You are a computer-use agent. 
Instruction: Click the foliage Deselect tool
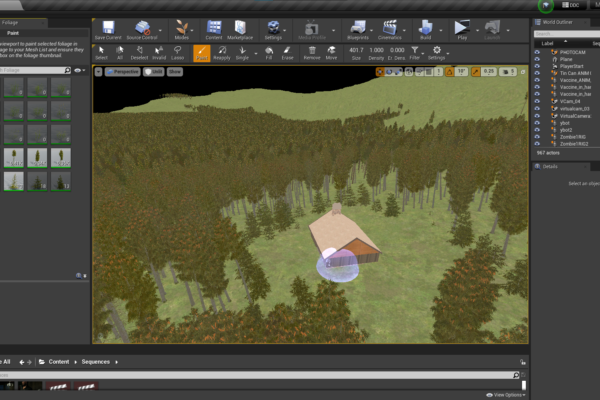[x=139, y=53]
